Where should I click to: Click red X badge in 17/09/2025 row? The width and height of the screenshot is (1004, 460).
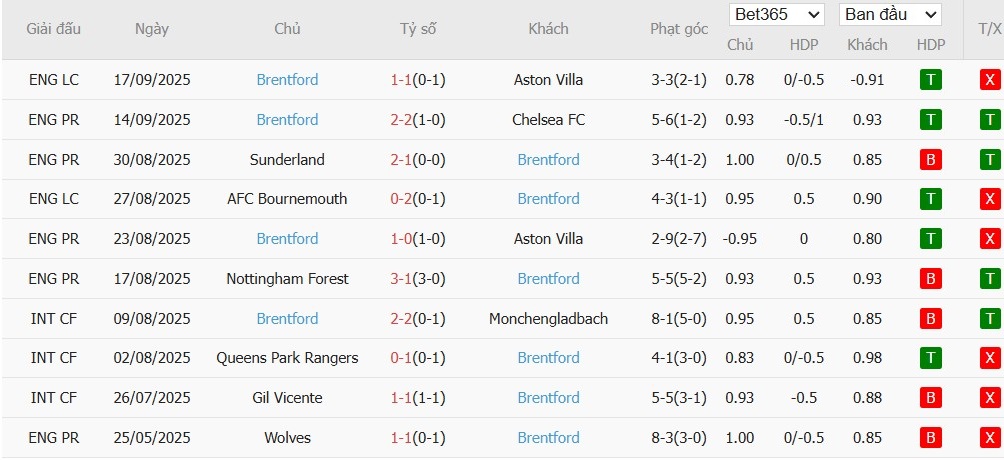(990, 80)
